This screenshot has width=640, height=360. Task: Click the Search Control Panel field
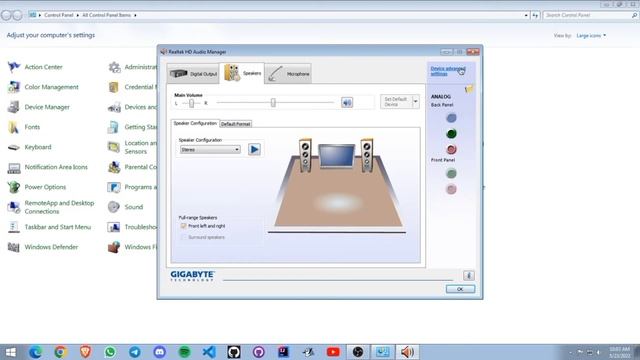(590, 15)
